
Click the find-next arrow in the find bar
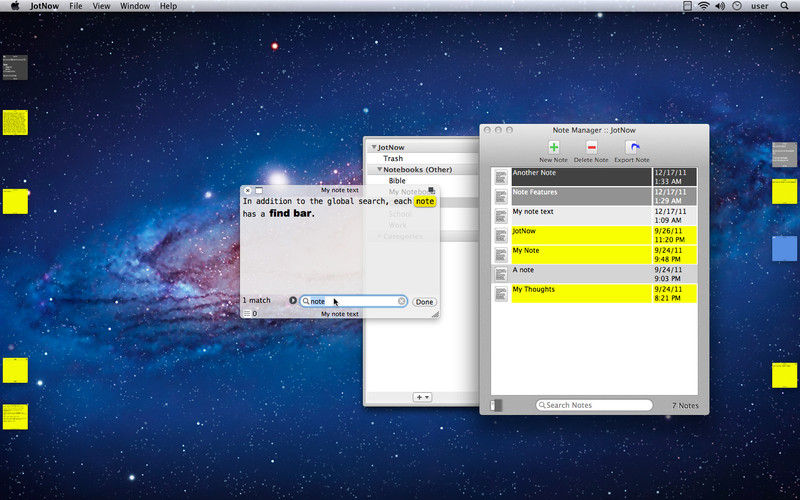(293, 301)
